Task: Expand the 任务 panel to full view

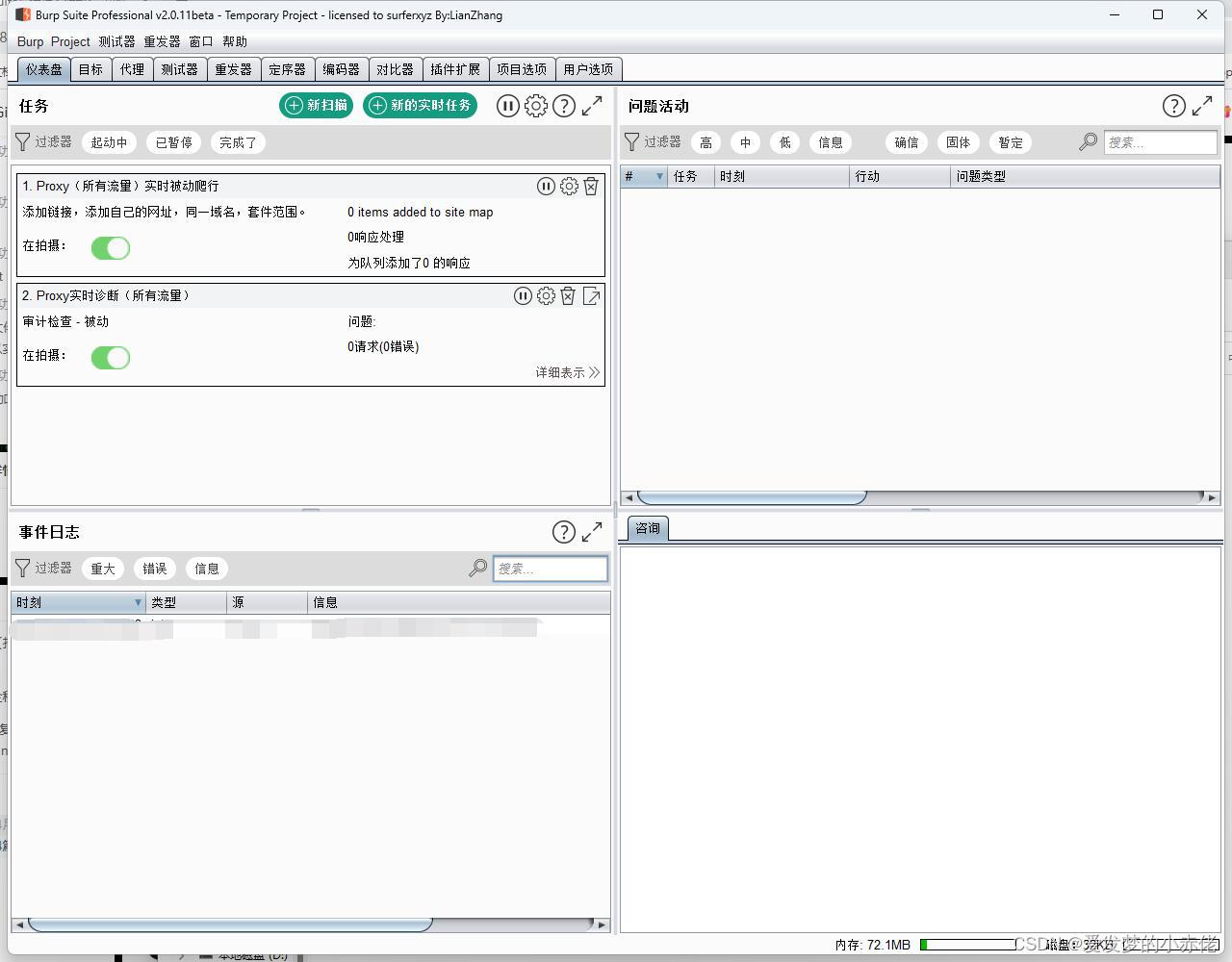Action: pyautogui.click(x=592, y=106)
